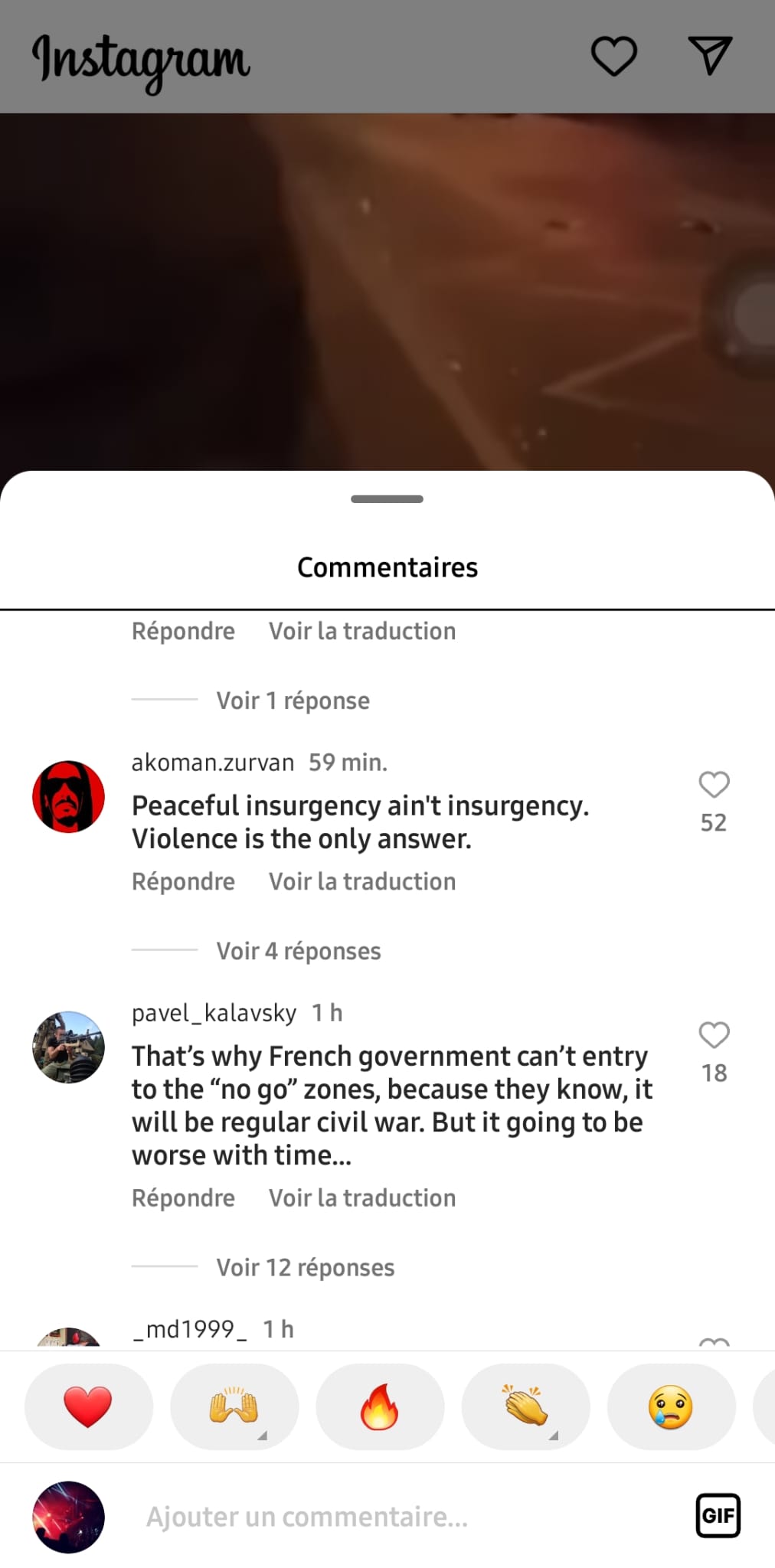The width and height of the screenshot is (775, 1568).
Task: Expand 'Voir 12 réponses' under pavel_kalavsky
Action: 306,1267
